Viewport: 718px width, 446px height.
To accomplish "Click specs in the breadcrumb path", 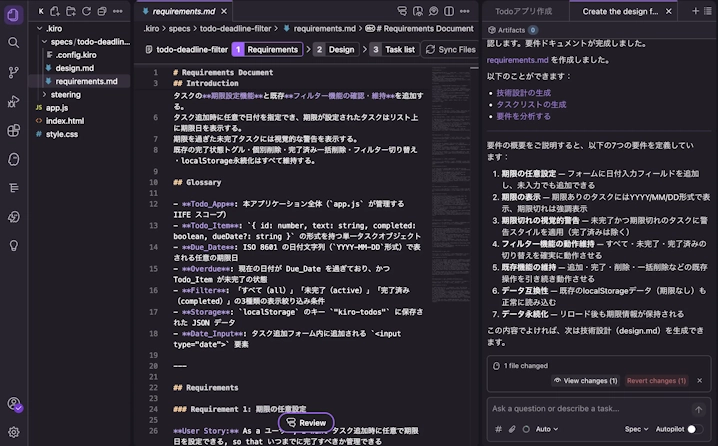I will coord(179,28).
